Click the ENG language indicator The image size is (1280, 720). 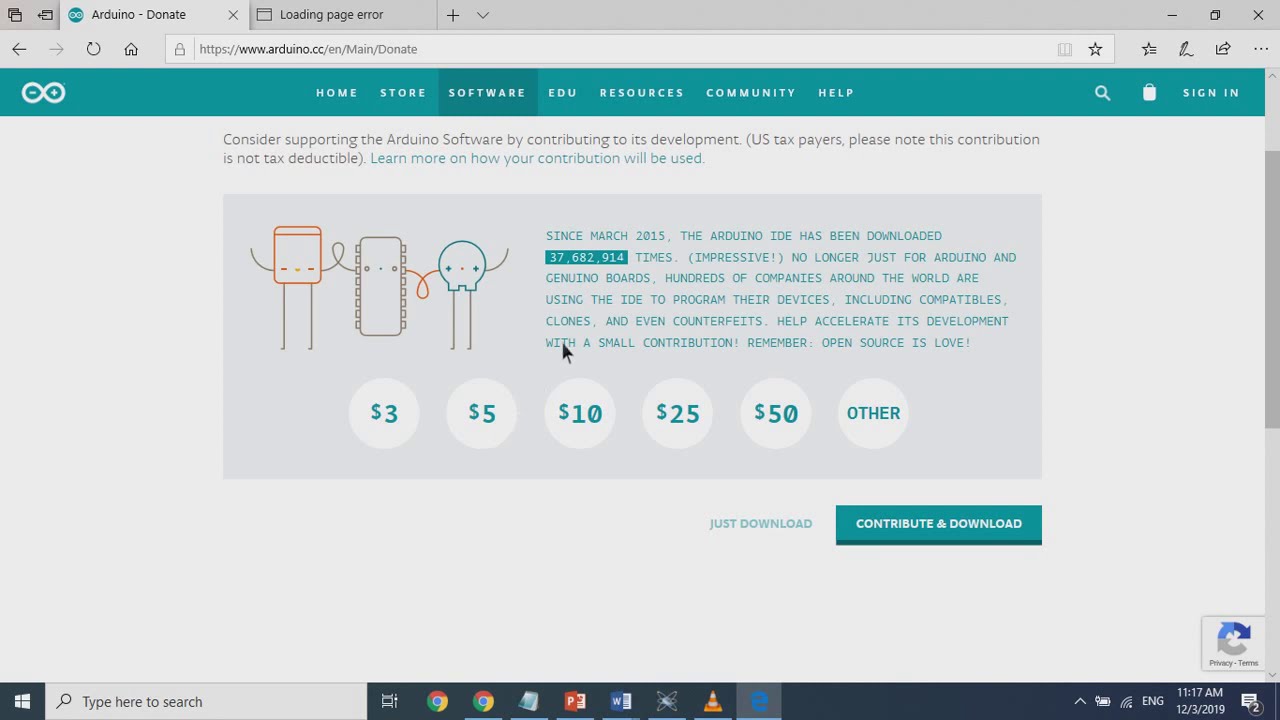point(1153,701)
